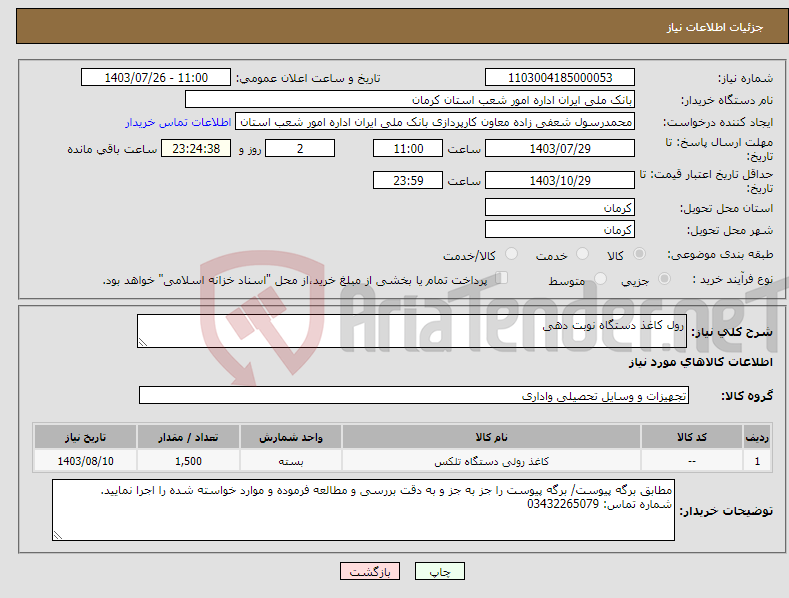Viewport: 789px width, 598px height.
Task: Click the delivery city field کرمان
Action: pos(560,230)
